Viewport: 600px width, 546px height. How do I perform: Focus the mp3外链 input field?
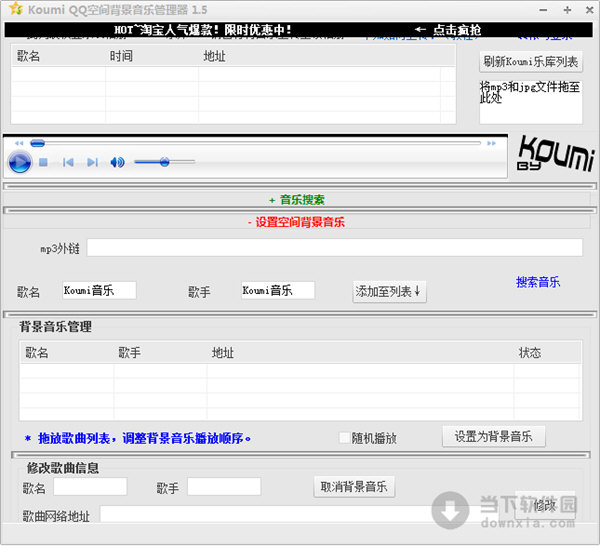(x=334, y=248)
